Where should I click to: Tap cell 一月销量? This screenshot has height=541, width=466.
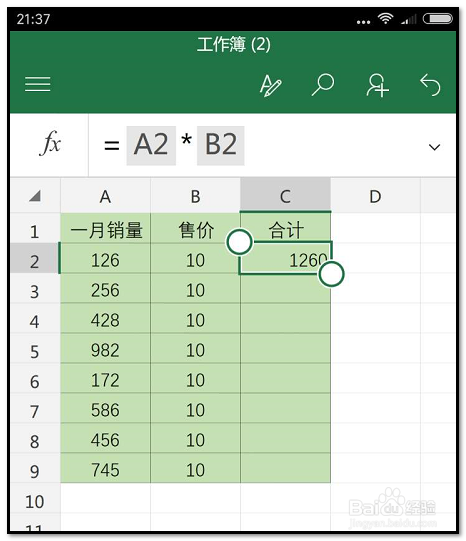point(106,229)
